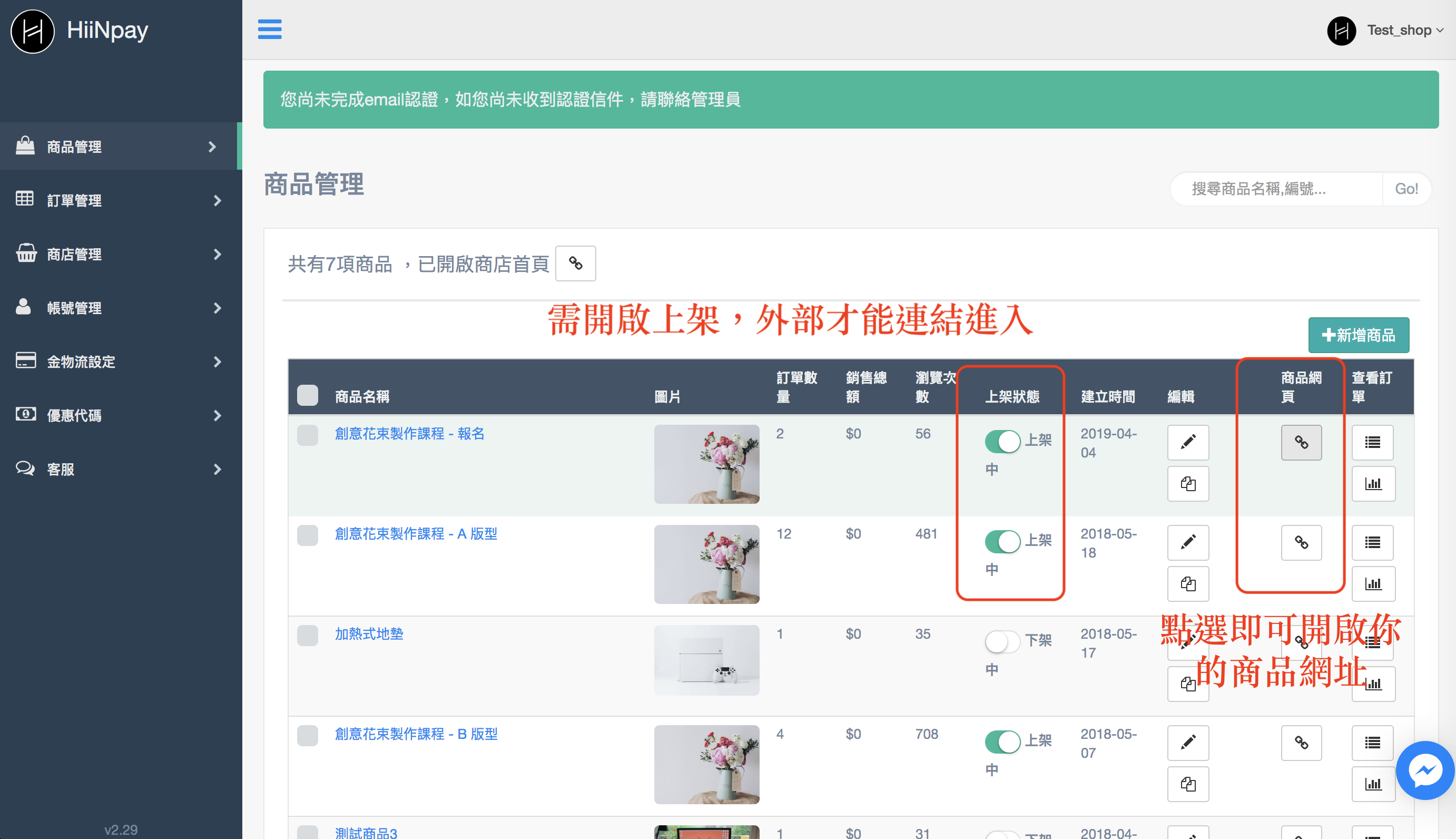
Task: Toggle listing status of 創意花束製作課程 - 報名
Action: click(1002, 442)
